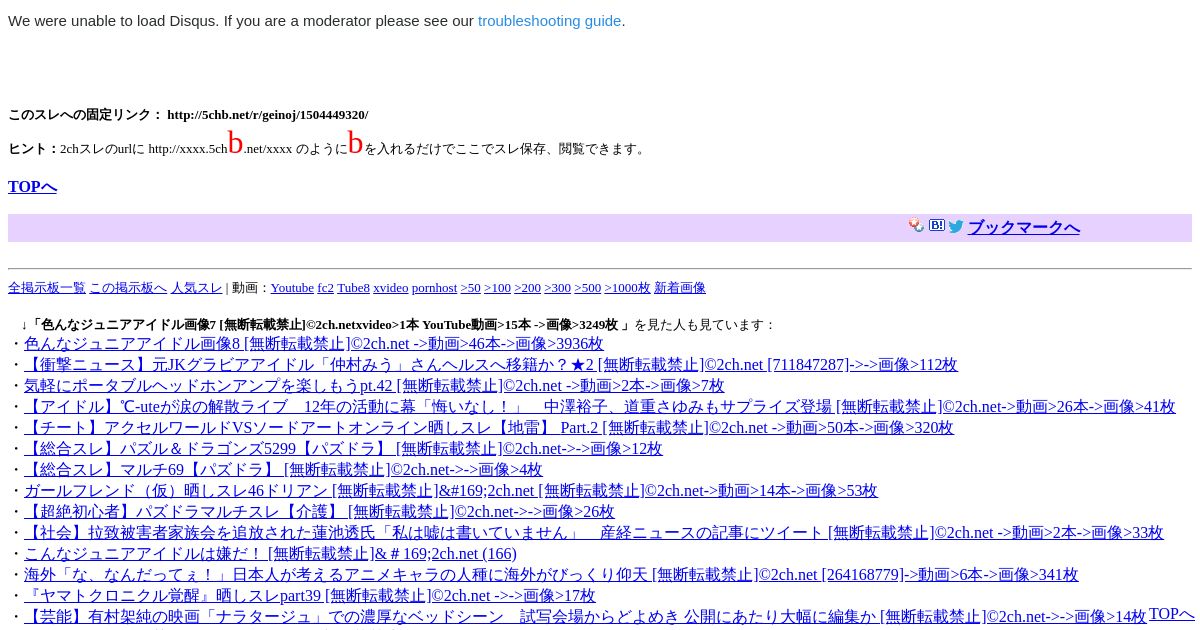Viewport: 1200px width, 630px height.
Task: Select Tube8 video filter link
Action: (353, 288)
